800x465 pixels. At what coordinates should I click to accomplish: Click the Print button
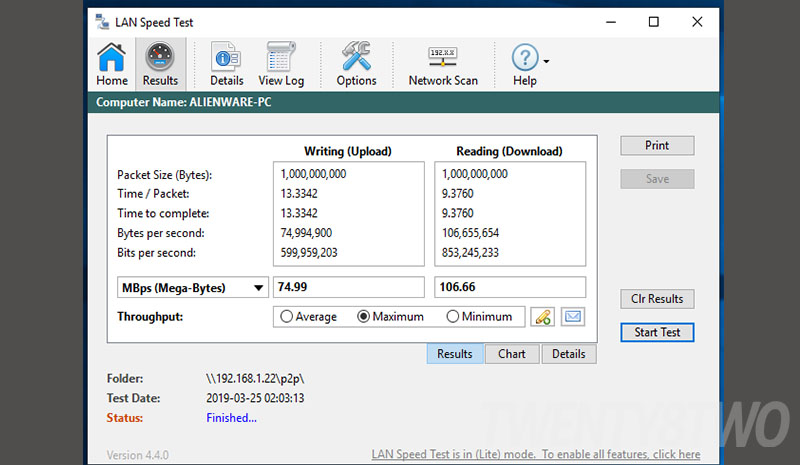657,145
